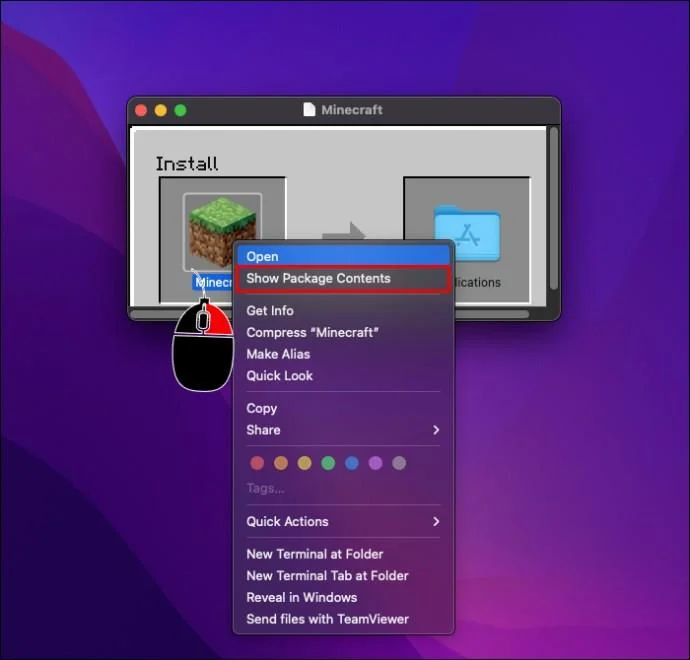
Task: Choose New Terminal at Folder
Action: click(x=343, y=554)
